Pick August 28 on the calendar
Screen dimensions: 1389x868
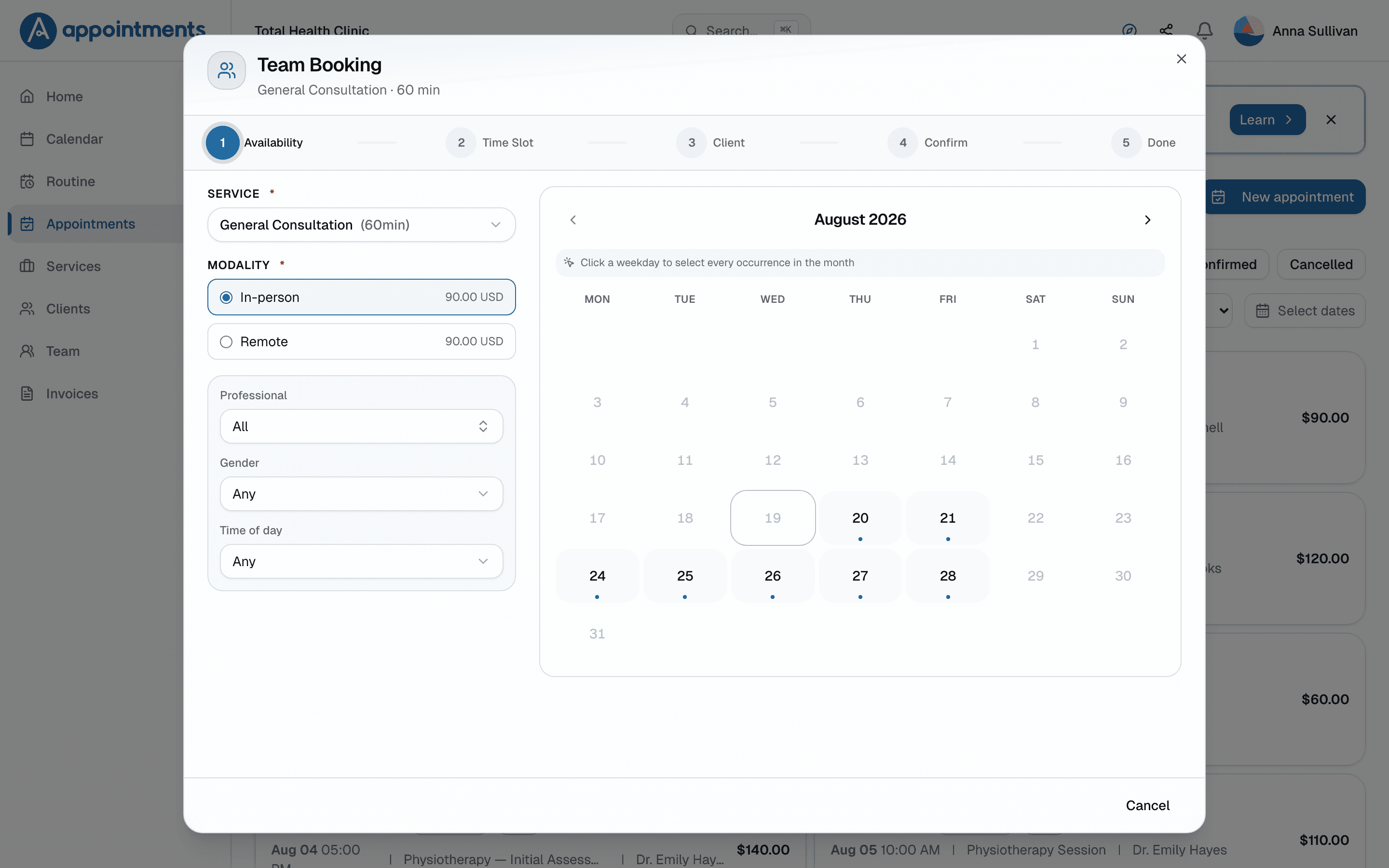tap(948, 576)
